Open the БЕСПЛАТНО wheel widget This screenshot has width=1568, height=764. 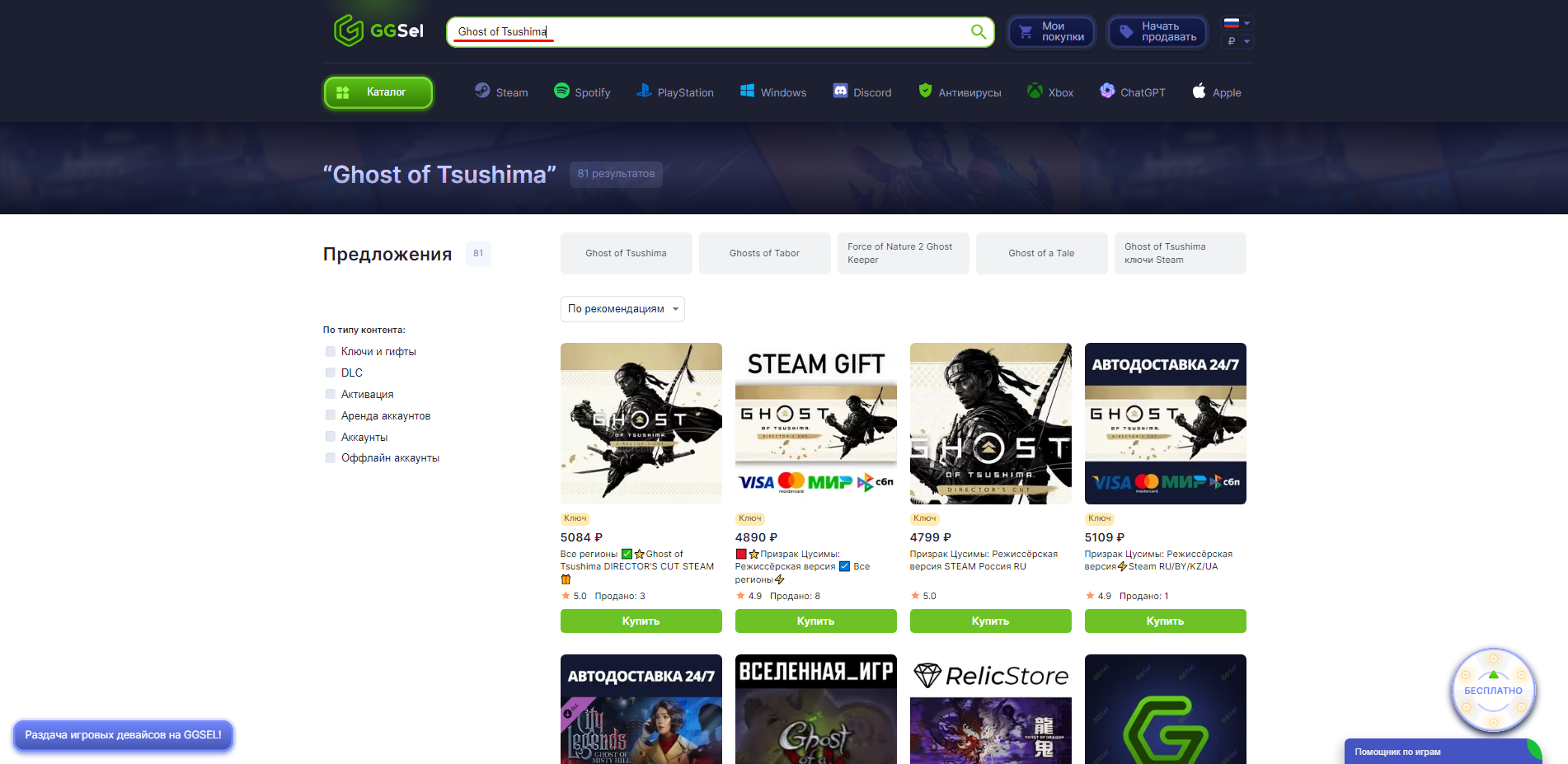coord(1493,691)
